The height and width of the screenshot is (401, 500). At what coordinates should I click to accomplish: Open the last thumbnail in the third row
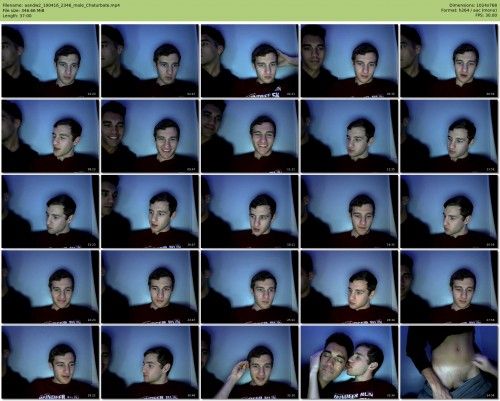tap(449, 211)
